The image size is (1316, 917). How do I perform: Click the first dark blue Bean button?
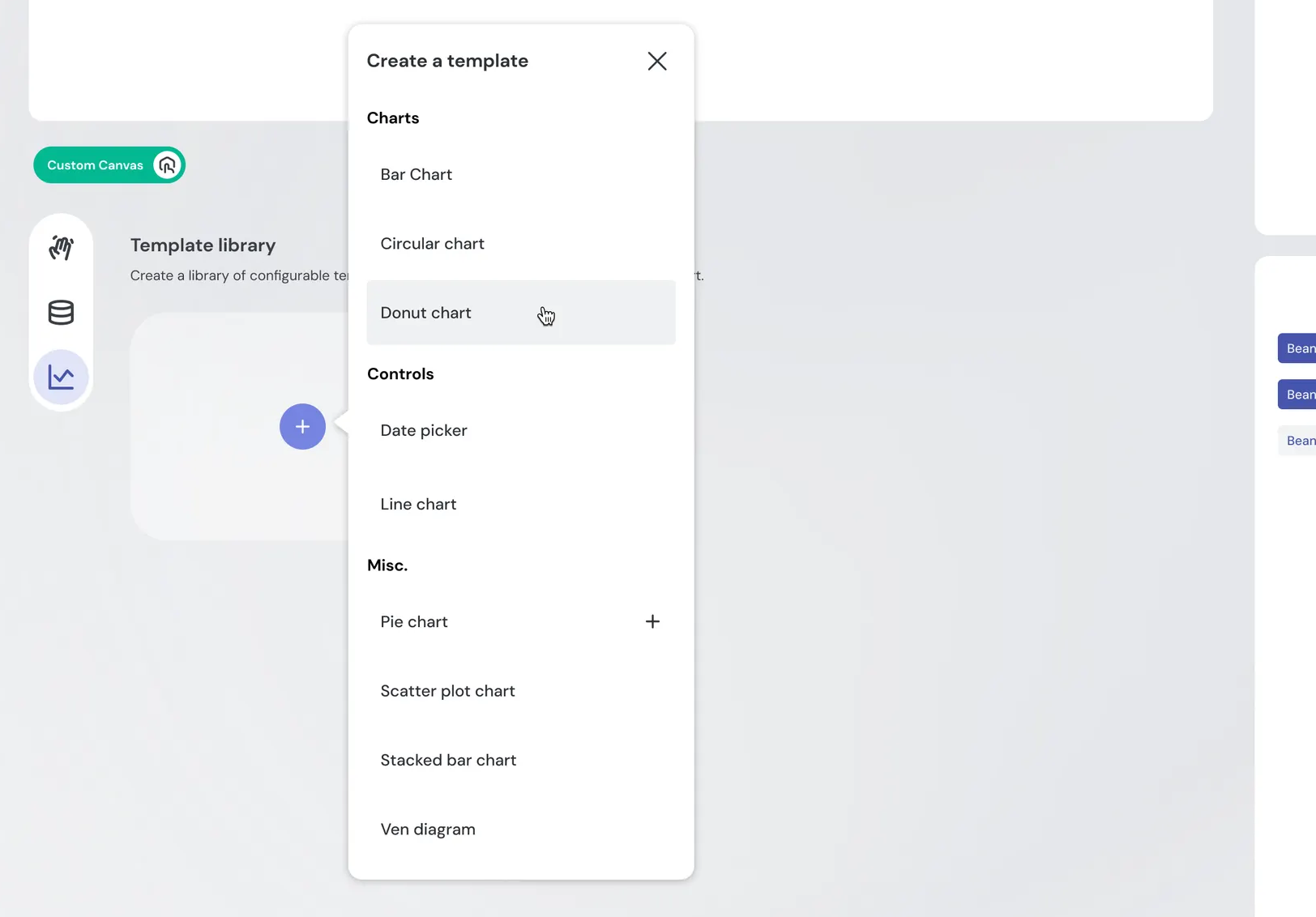pos(1297,349)
